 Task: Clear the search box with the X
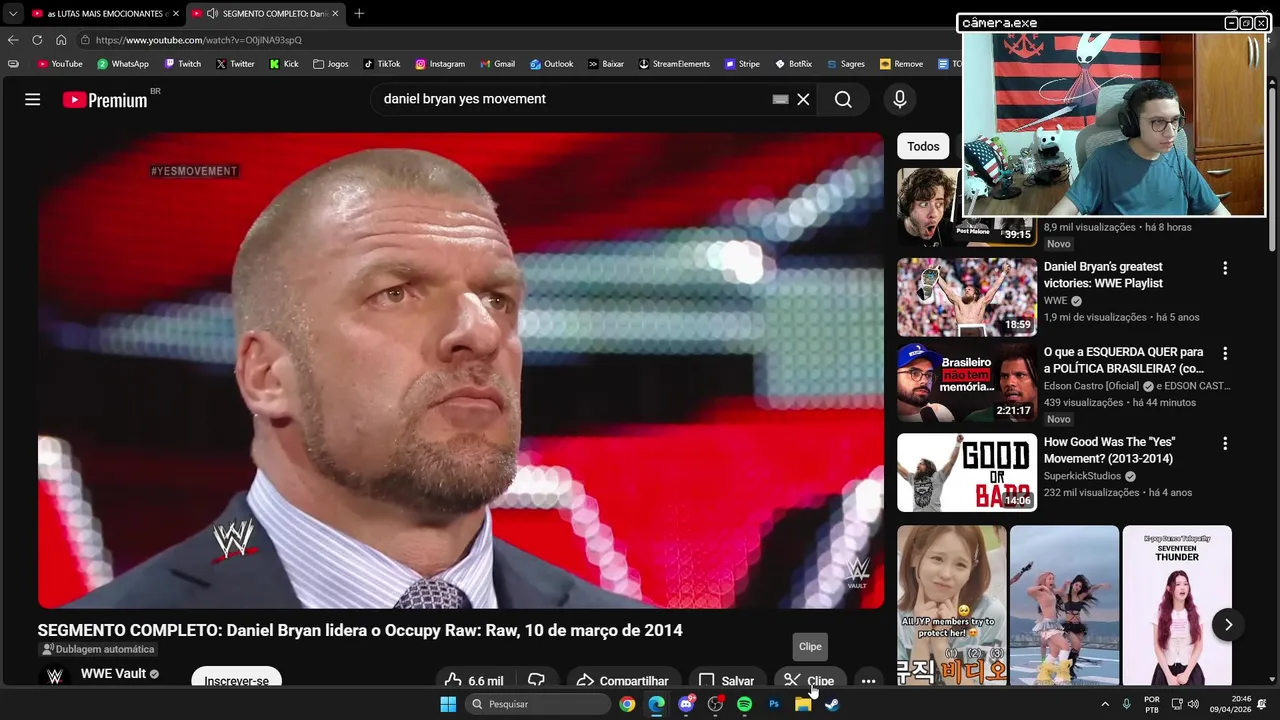pos(803,99)
